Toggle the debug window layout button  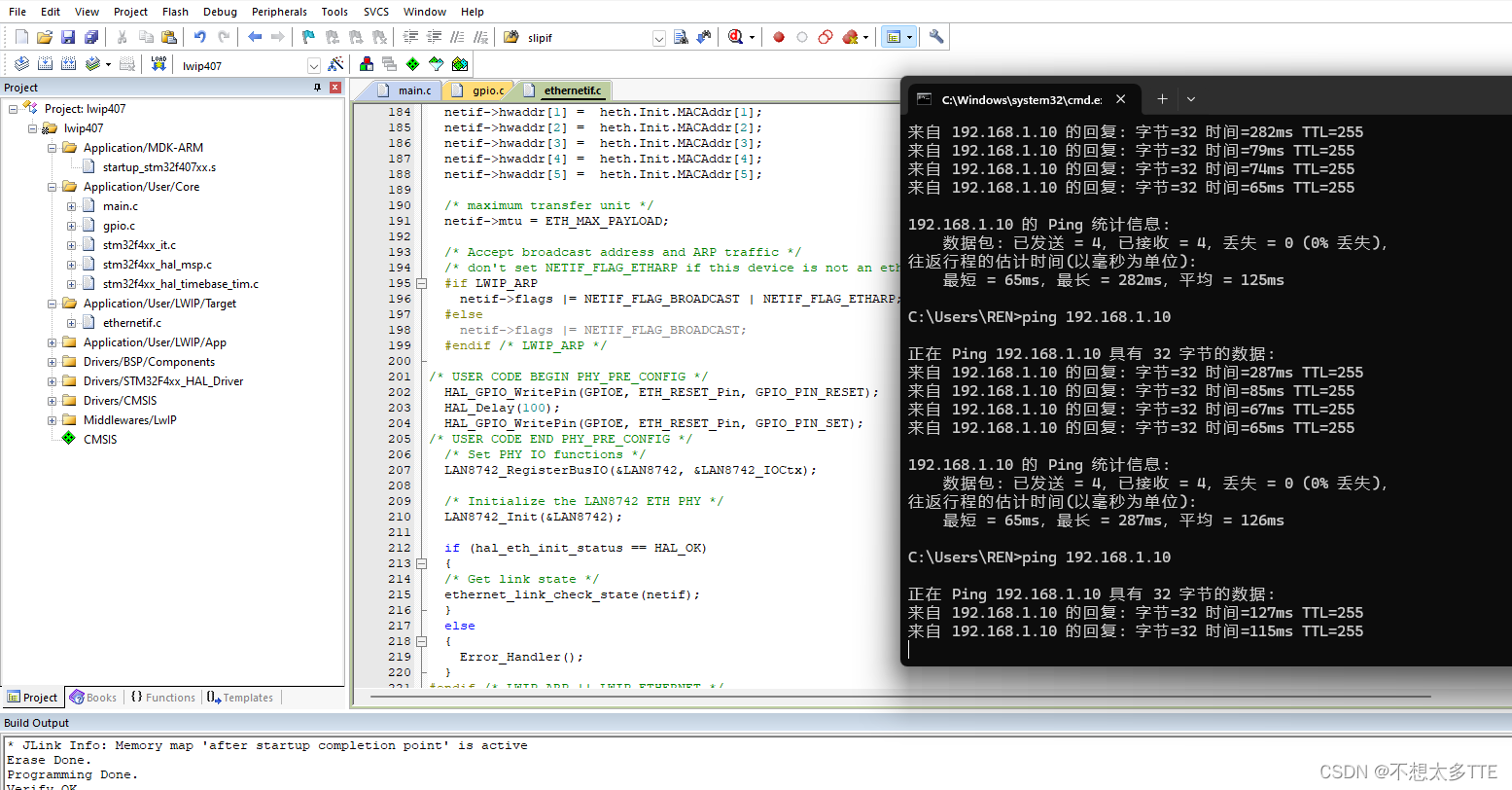[x=893, y=36]
